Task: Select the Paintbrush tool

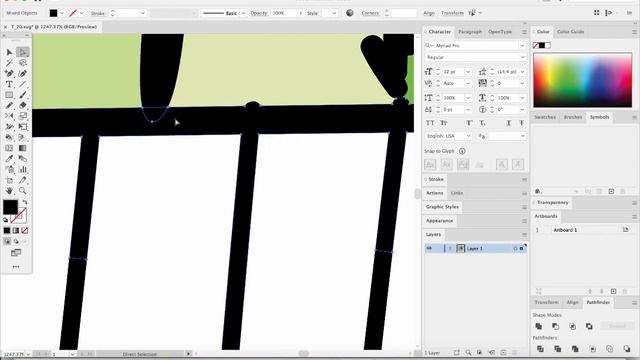Action: (22, 95)
